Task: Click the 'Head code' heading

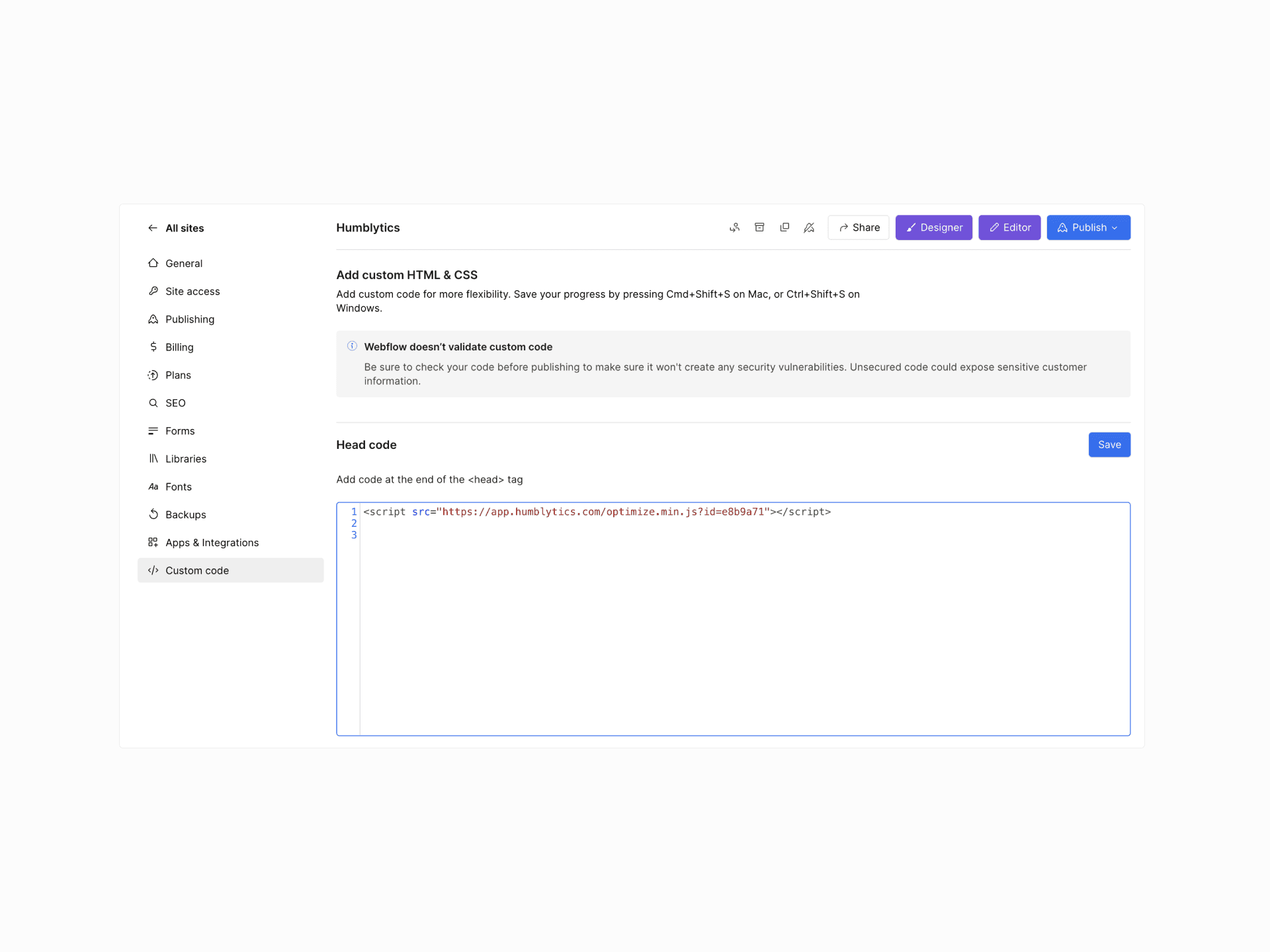Action: coord(366,445)
